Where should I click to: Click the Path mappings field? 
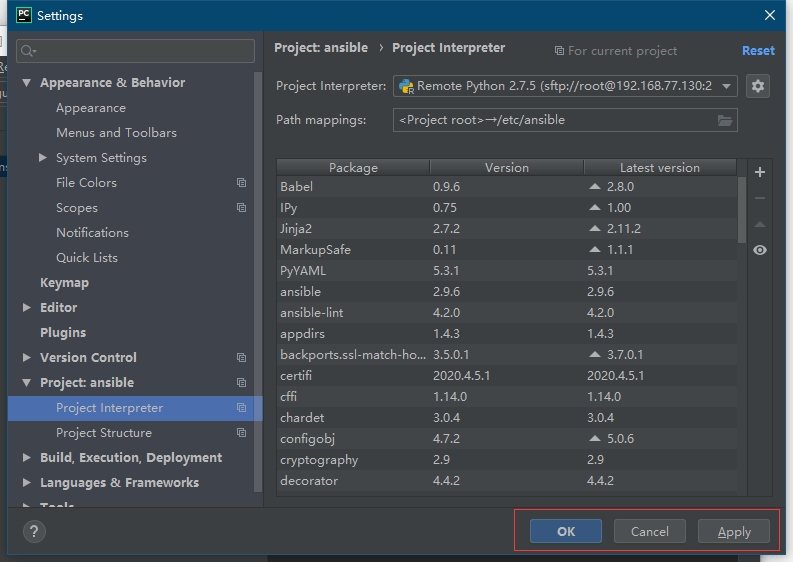(x=565, y=120)
